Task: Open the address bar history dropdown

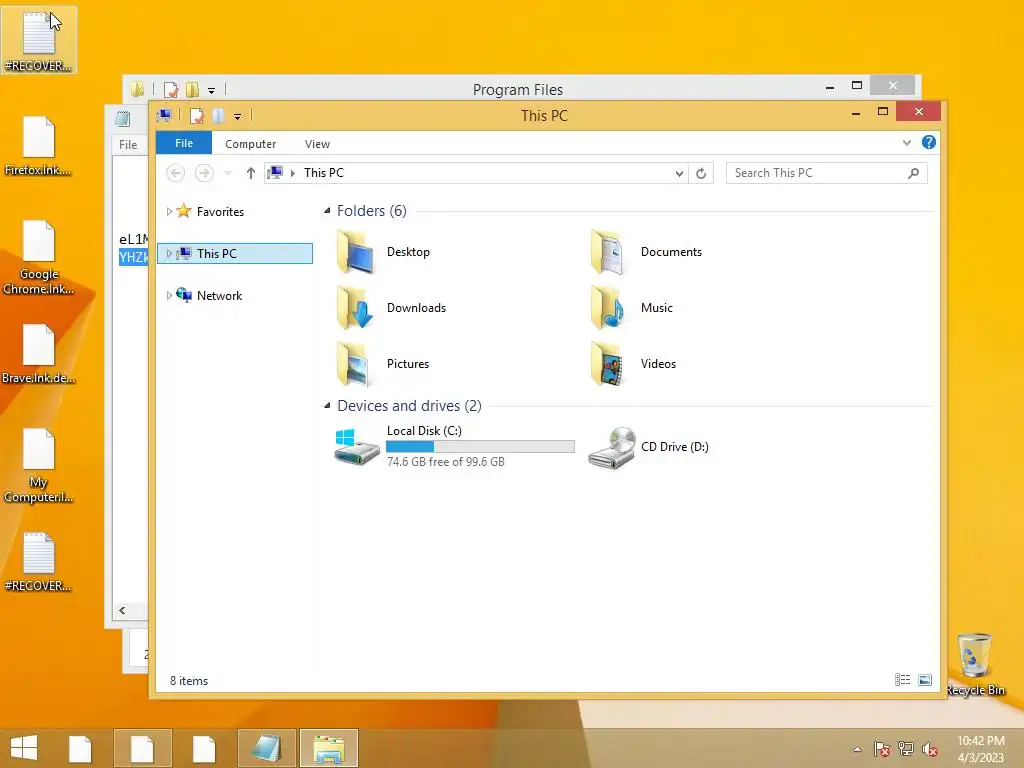Action: coord(679,173)
